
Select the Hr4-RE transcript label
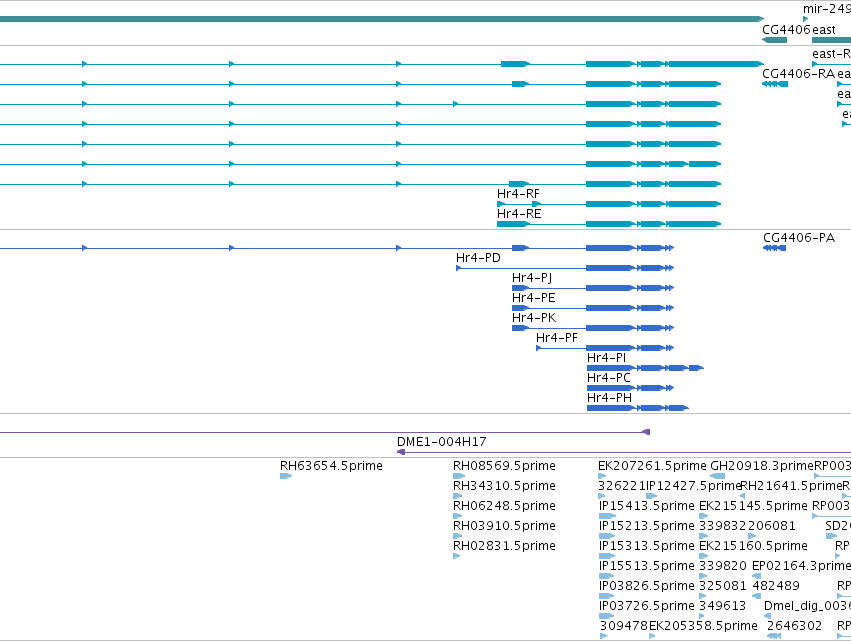[519, 214]
